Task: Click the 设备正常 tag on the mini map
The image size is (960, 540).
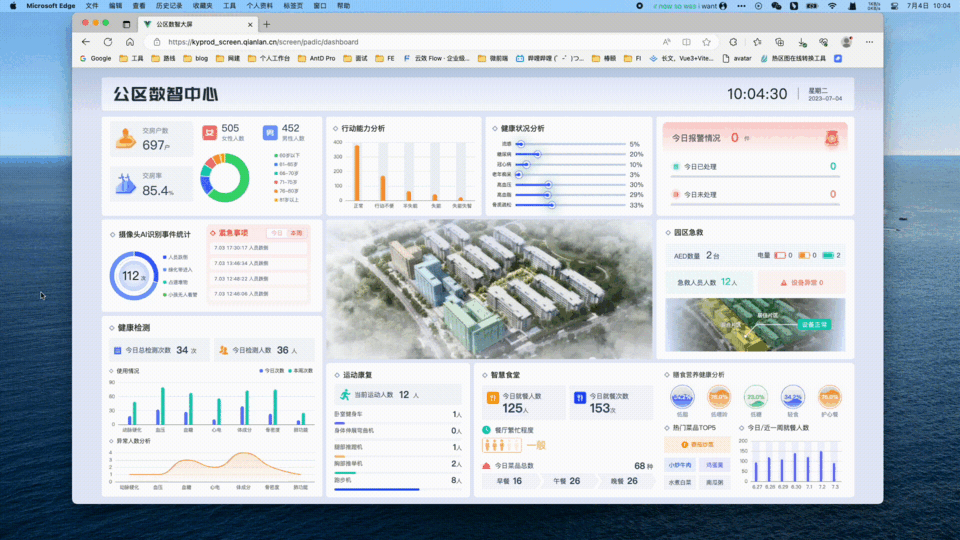Action: pos(814,324)
